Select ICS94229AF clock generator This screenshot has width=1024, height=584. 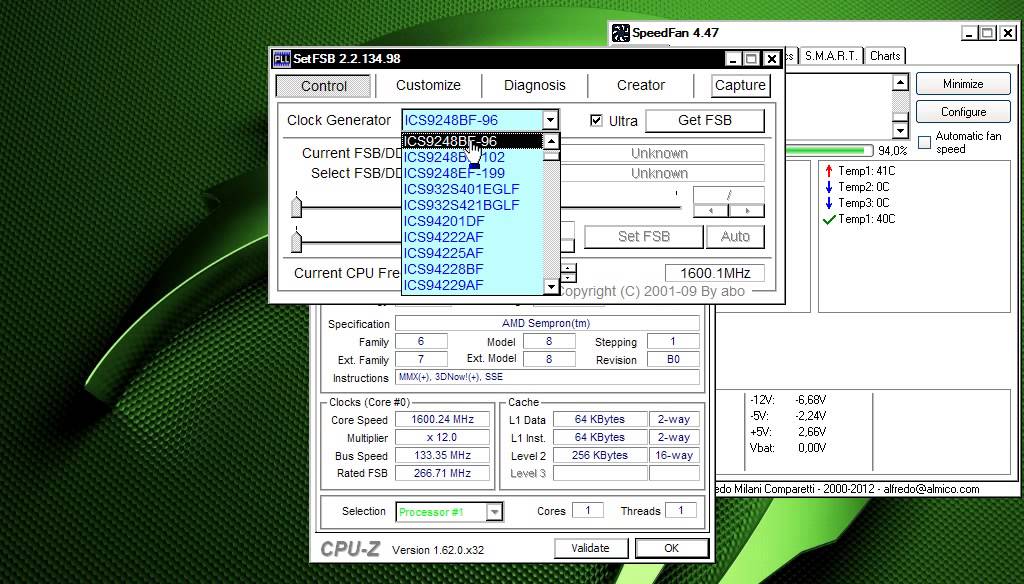(x=472, y=285)
